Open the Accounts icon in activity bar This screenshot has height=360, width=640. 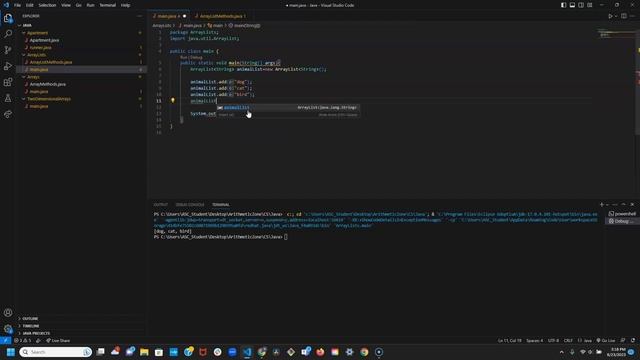point(8,313)
